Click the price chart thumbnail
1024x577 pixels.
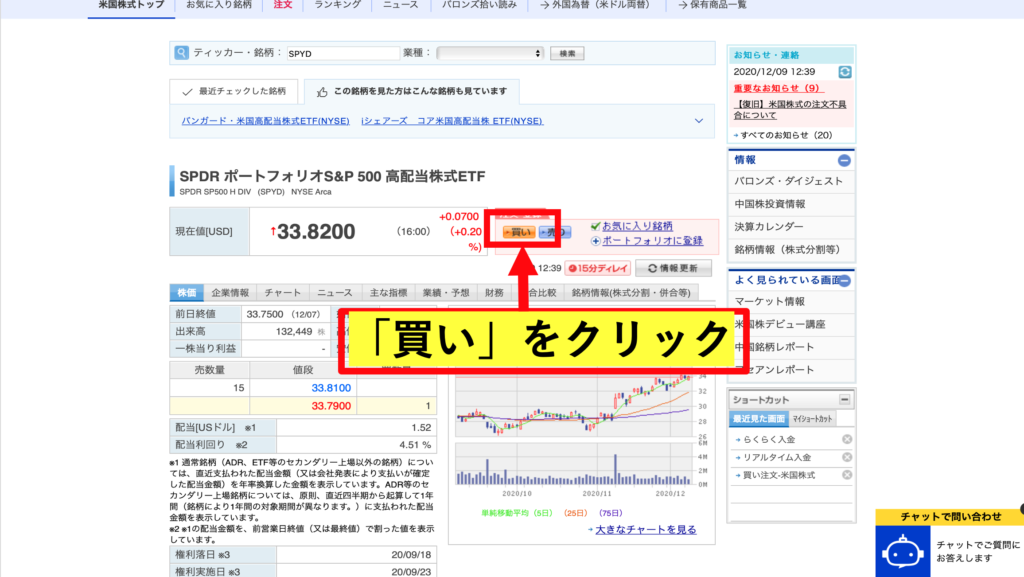click(581, 431)
